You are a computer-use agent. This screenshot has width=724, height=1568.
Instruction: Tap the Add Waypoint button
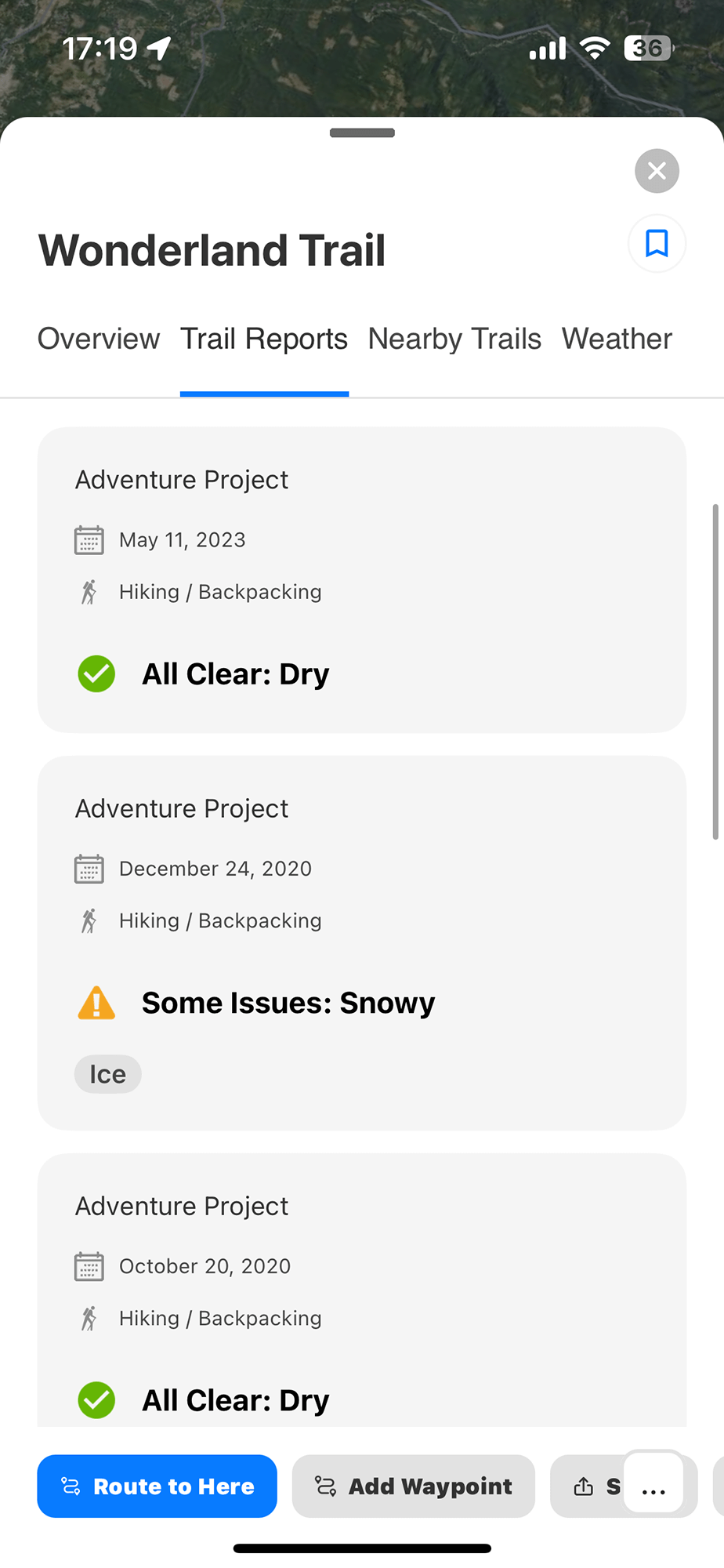[x=414, y=1486]
